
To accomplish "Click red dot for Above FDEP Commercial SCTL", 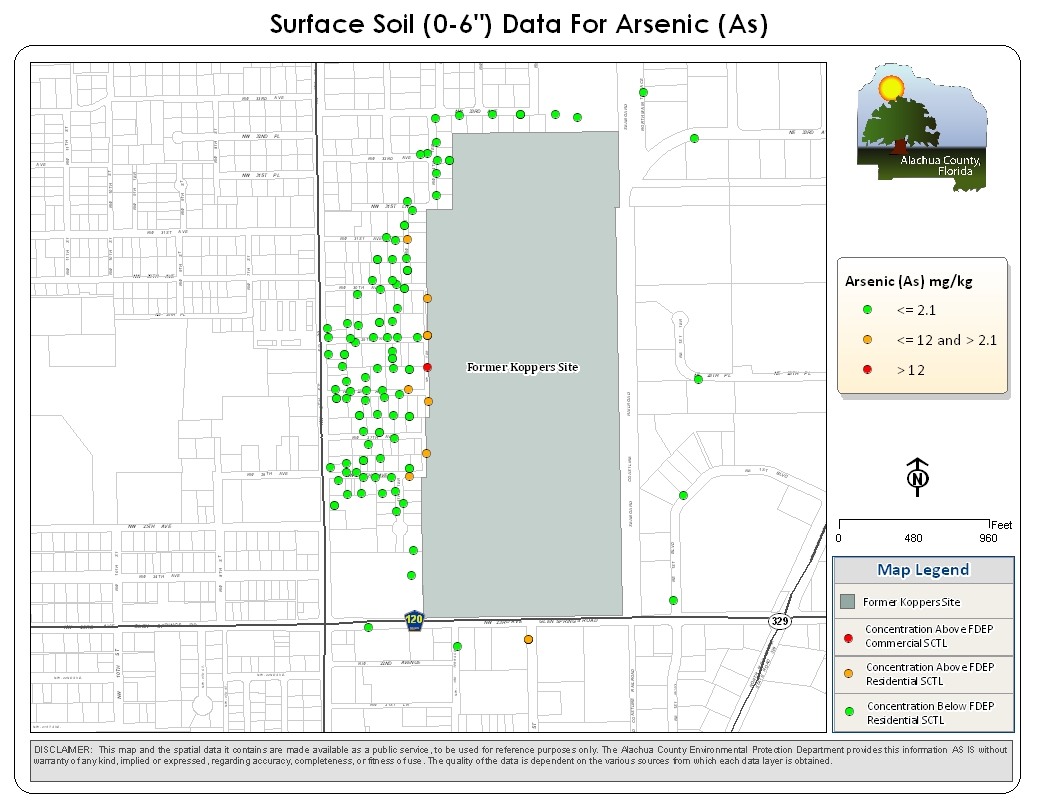I will click(848, 639).
